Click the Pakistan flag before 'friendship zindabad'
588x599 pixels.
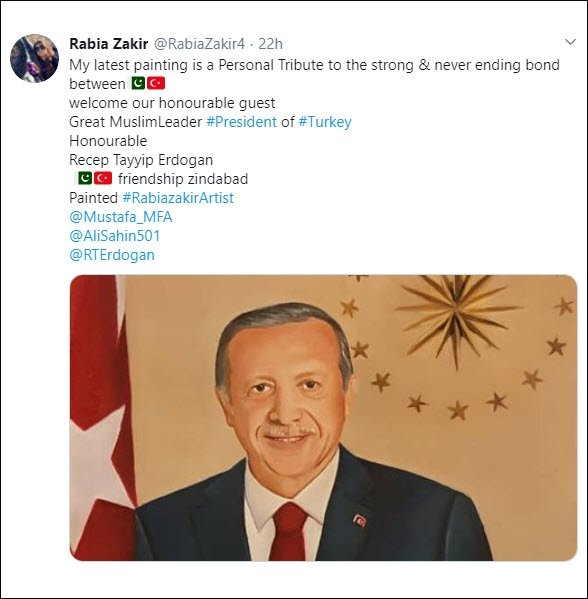coord(85,178)
